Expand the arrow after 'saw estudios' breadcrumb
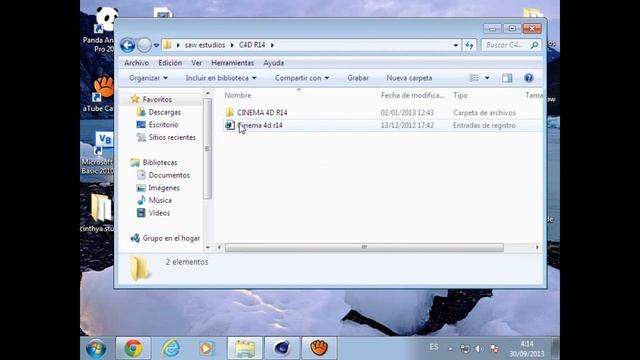This screenshot has width=640, height=360. click(x=232, y=45)
